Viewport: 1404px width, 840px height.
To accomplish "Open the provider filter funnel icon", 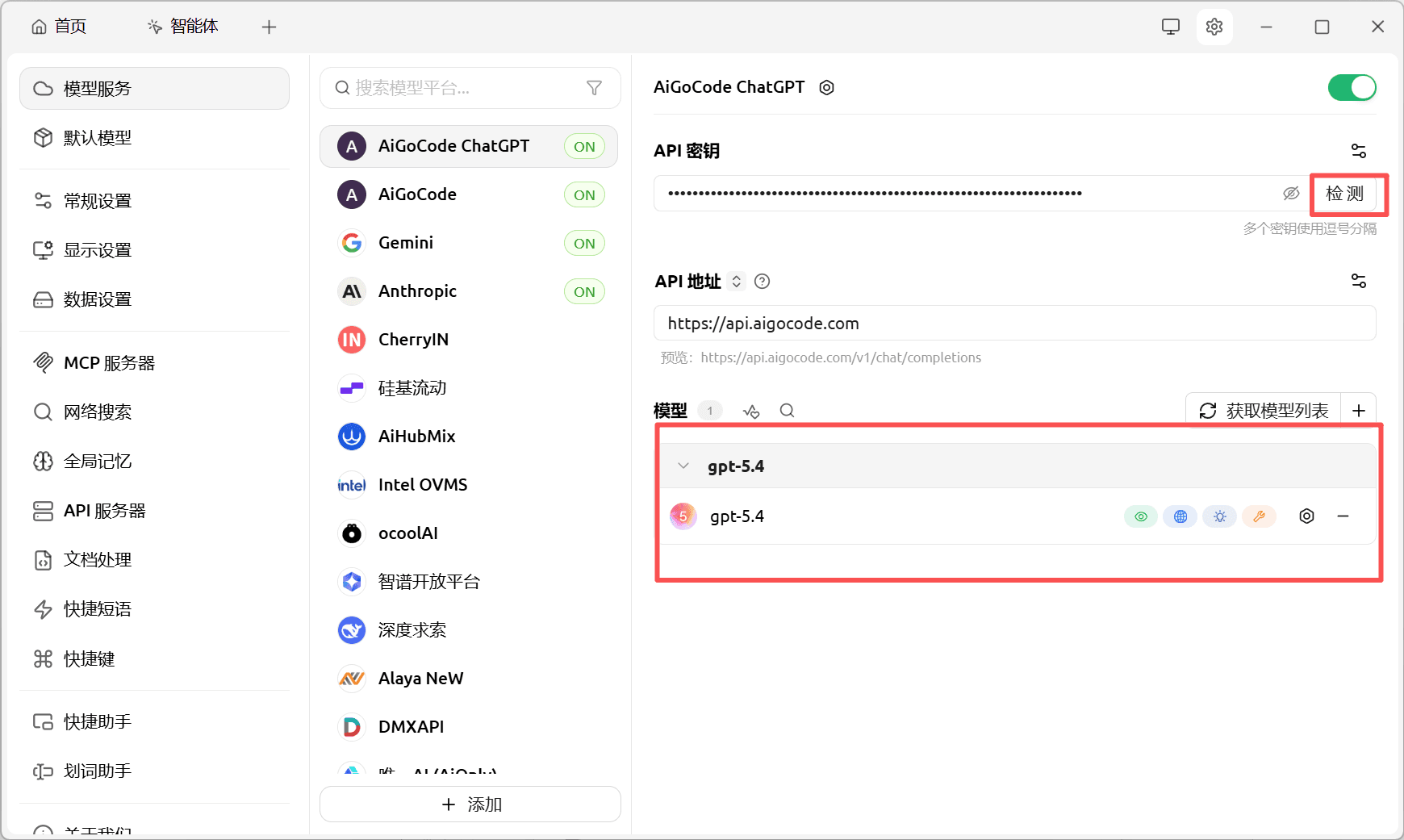I will pos(594,88).
